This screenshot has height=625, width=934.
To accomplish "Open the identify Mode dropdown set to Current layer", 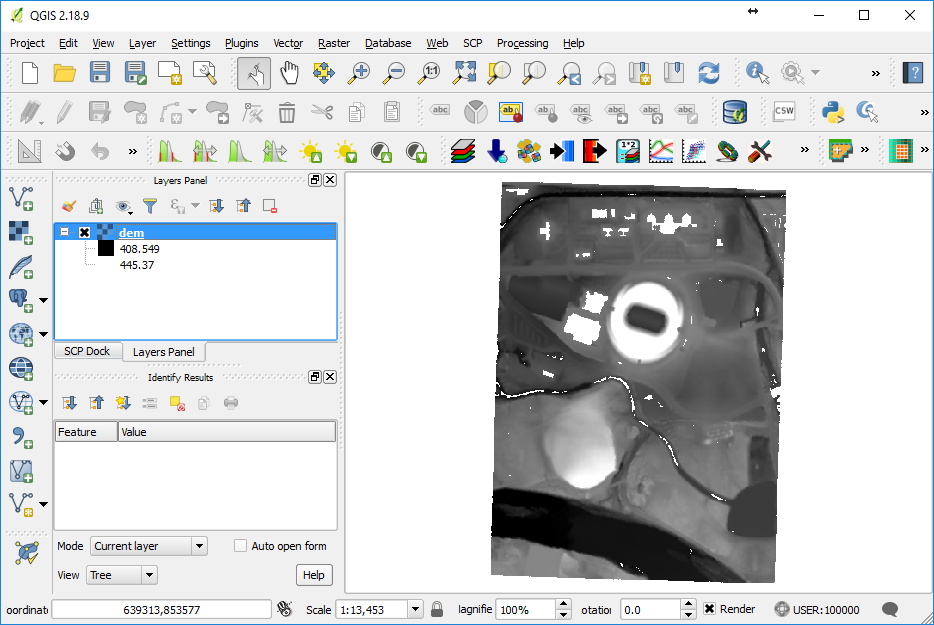I will (x=148, y=545).
